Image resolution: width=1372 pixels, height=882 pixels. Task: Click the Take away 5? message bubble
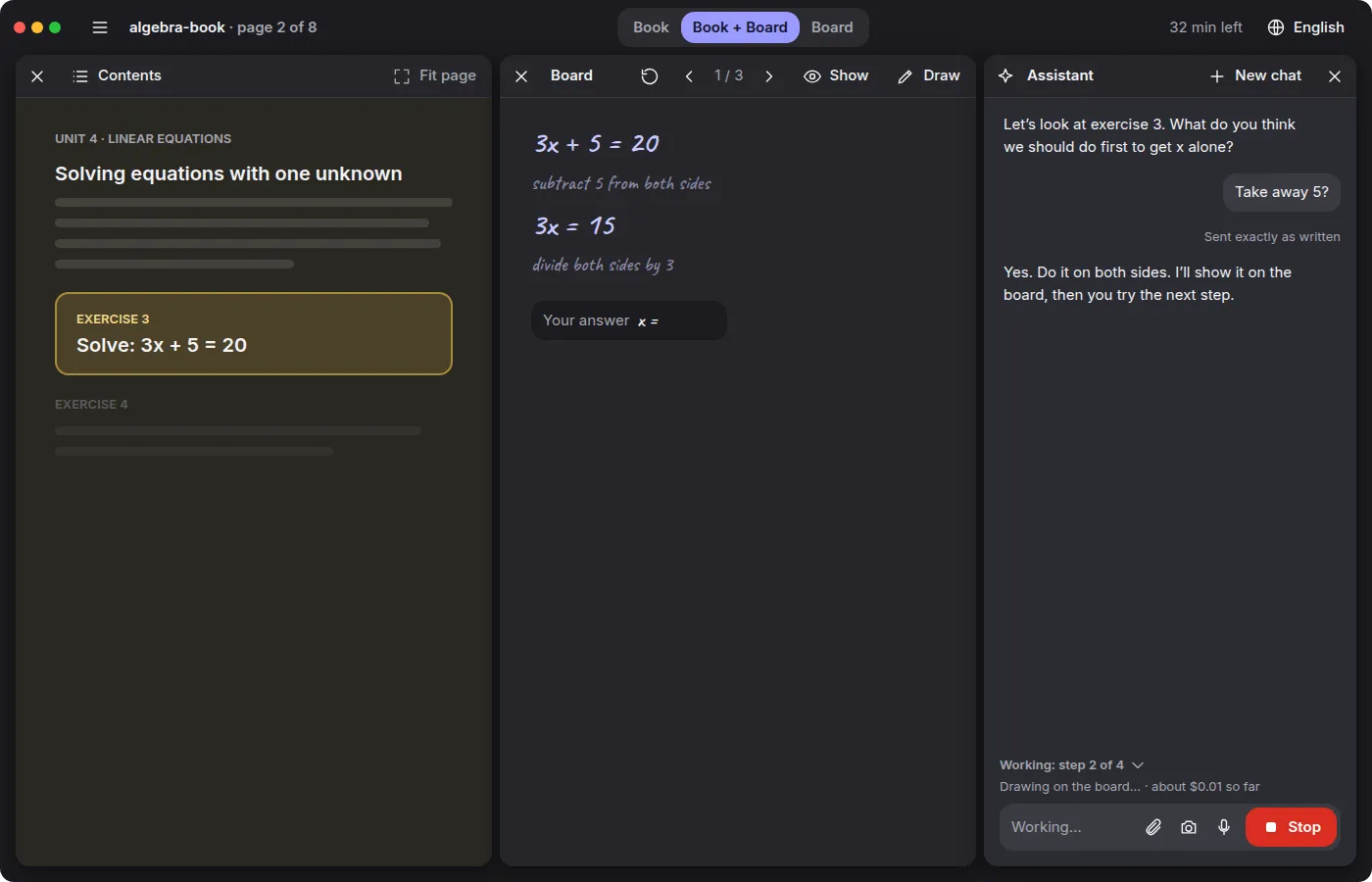[x=1282, y=192]
